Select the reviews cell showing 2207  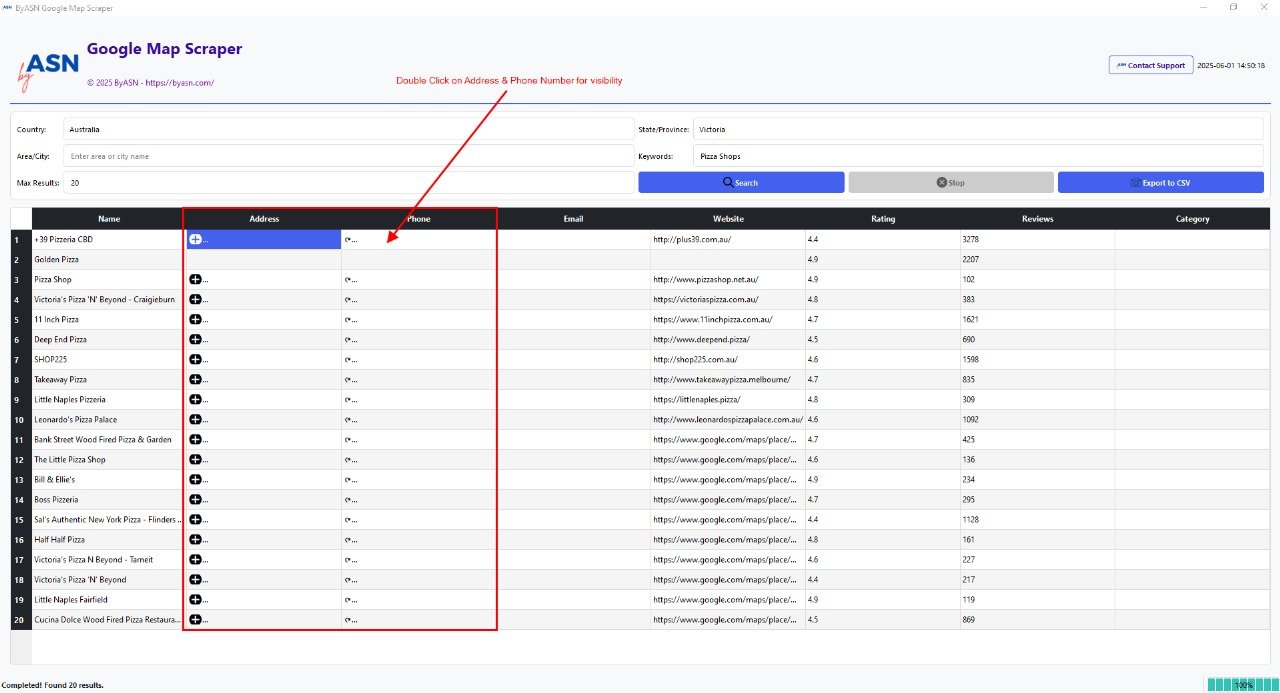pyautogui.click(x=1038, y=260)
